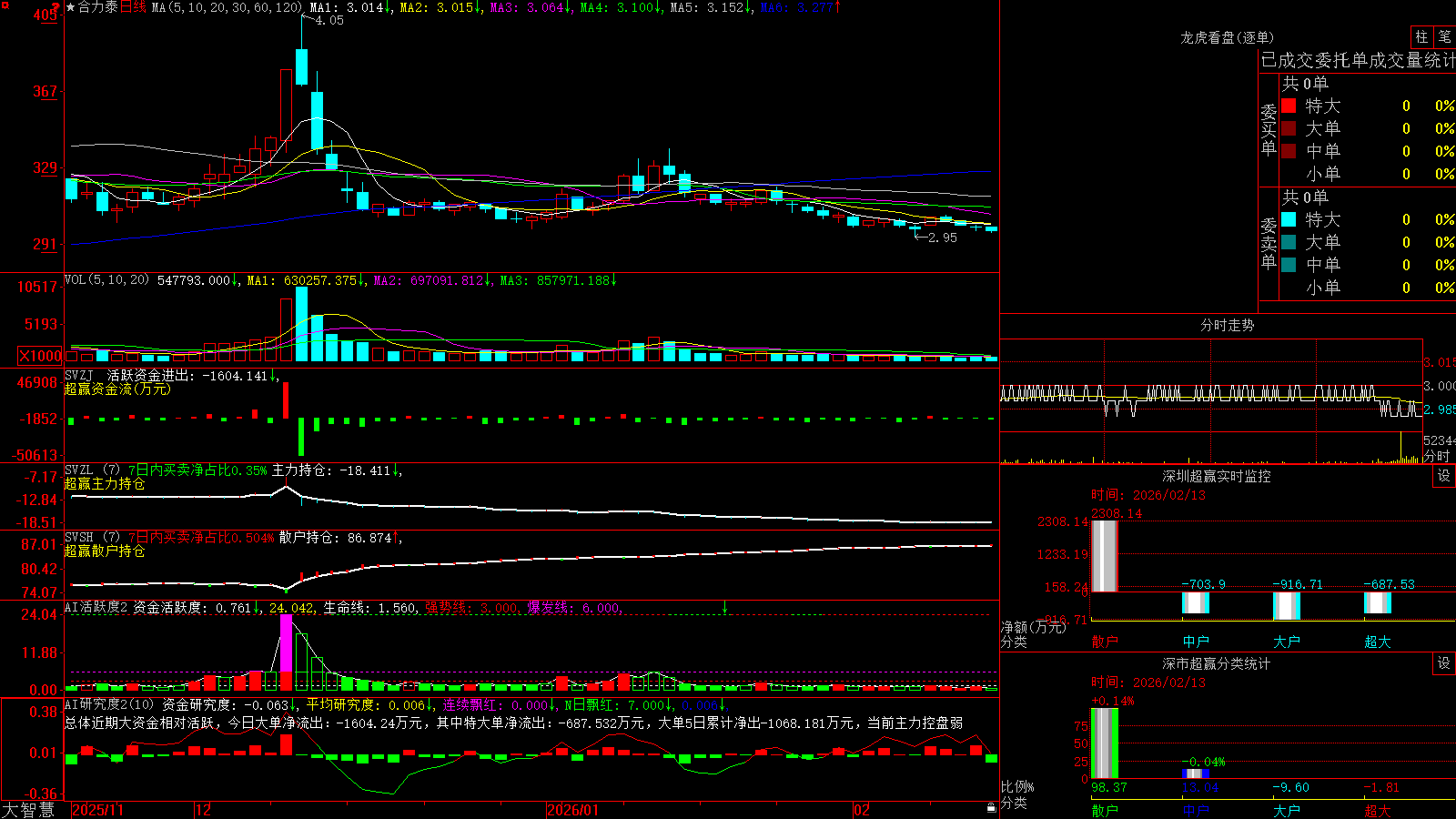Viewport: 1456px width, 819px height.
Task: Click the 2.95 low price annotation
Action: 943,238
